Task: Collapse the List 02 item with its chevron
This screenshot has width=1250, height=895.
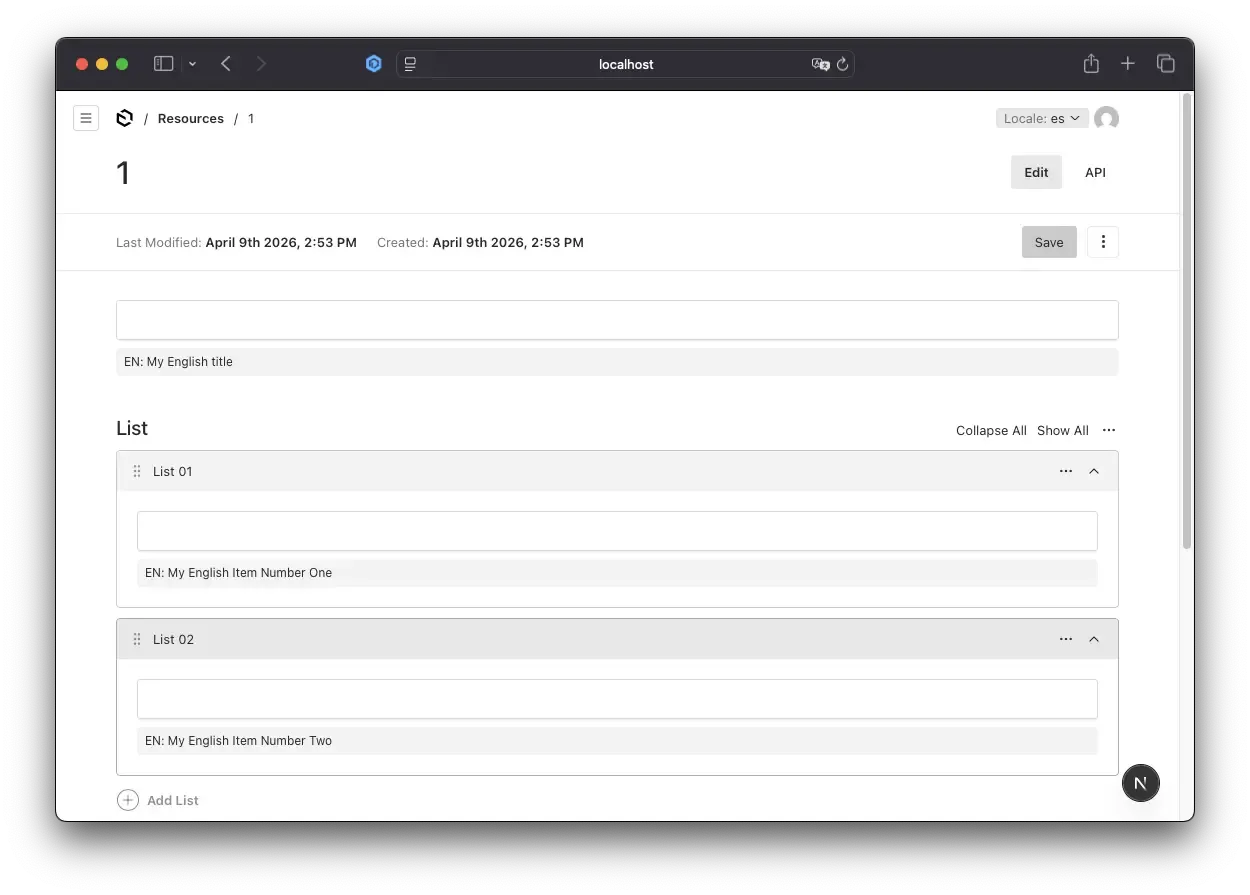Action: click(1094, 639)
